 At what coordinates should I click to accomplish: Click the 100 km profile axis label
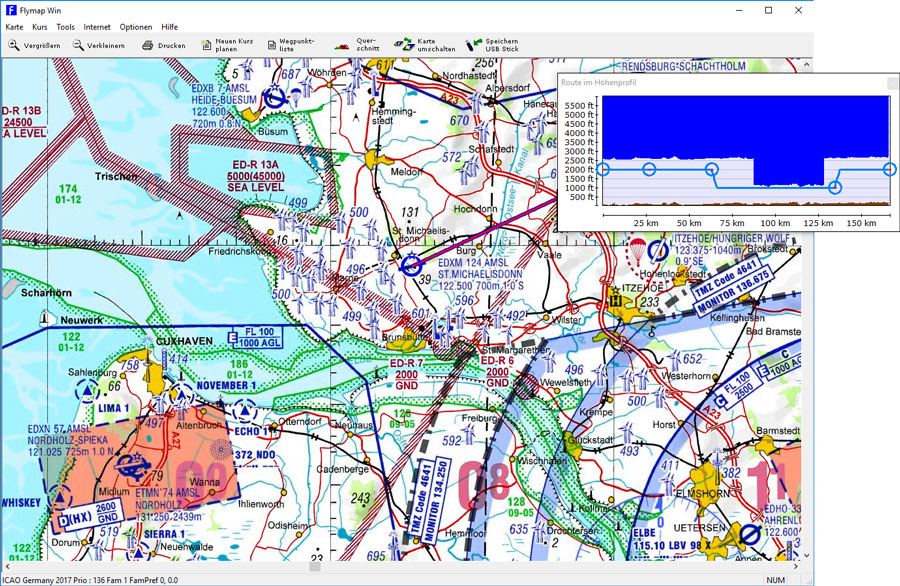click(x=775, y=223)
